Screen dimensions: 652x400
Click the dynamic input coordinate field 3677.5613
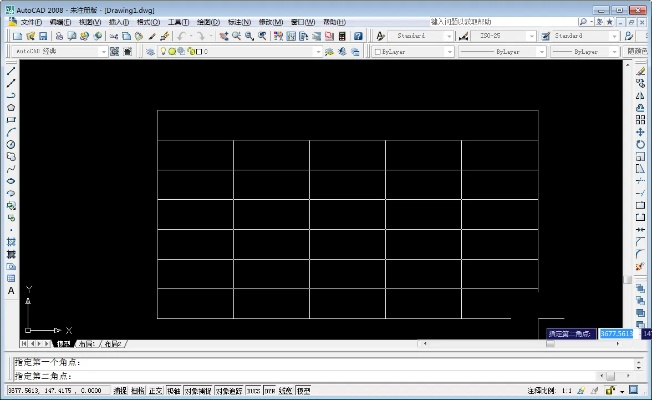point(616,333)
